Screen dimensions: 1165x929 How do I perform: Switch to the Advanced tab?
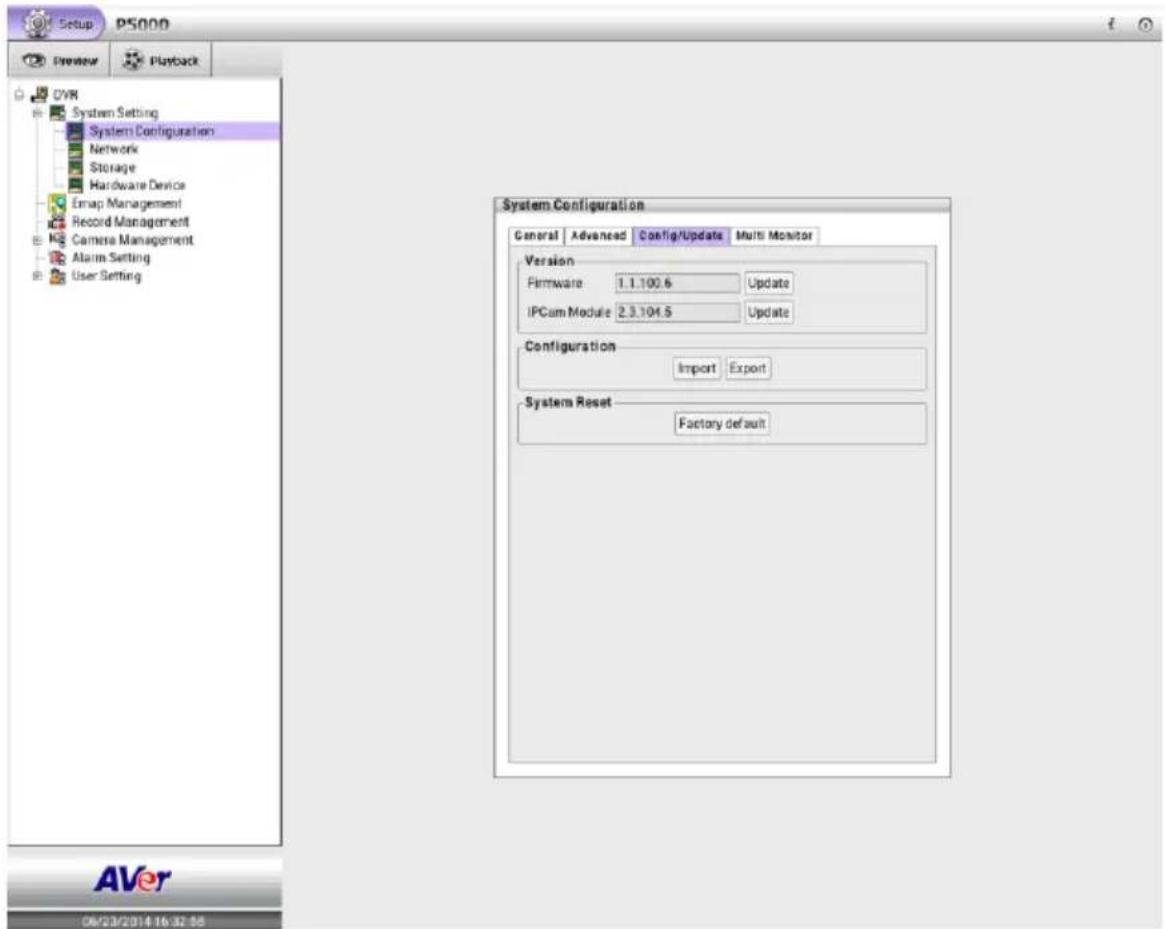598,236
